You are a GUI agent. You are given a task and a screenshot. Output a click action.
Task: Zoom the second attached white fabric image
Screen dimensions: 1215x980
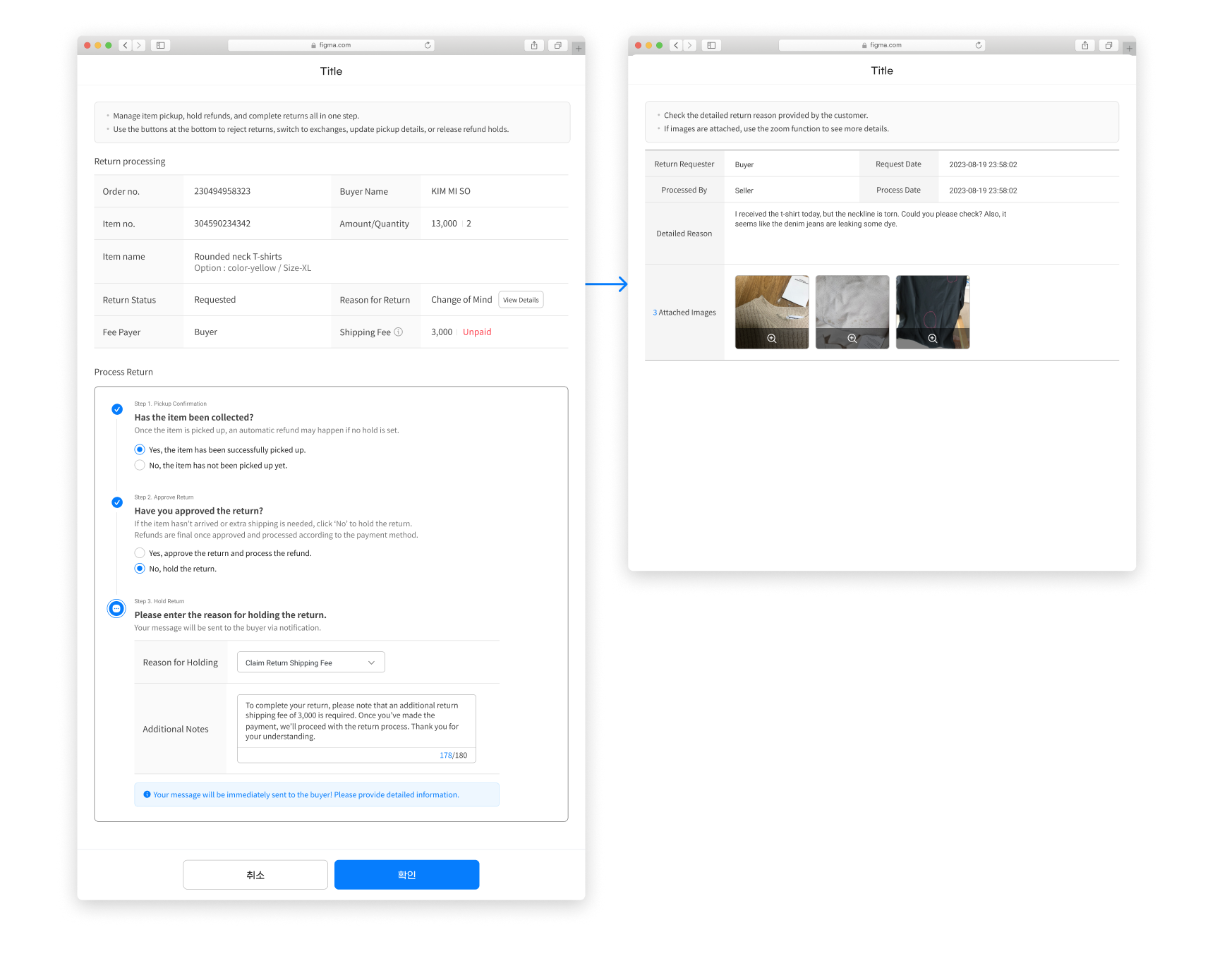852,339
